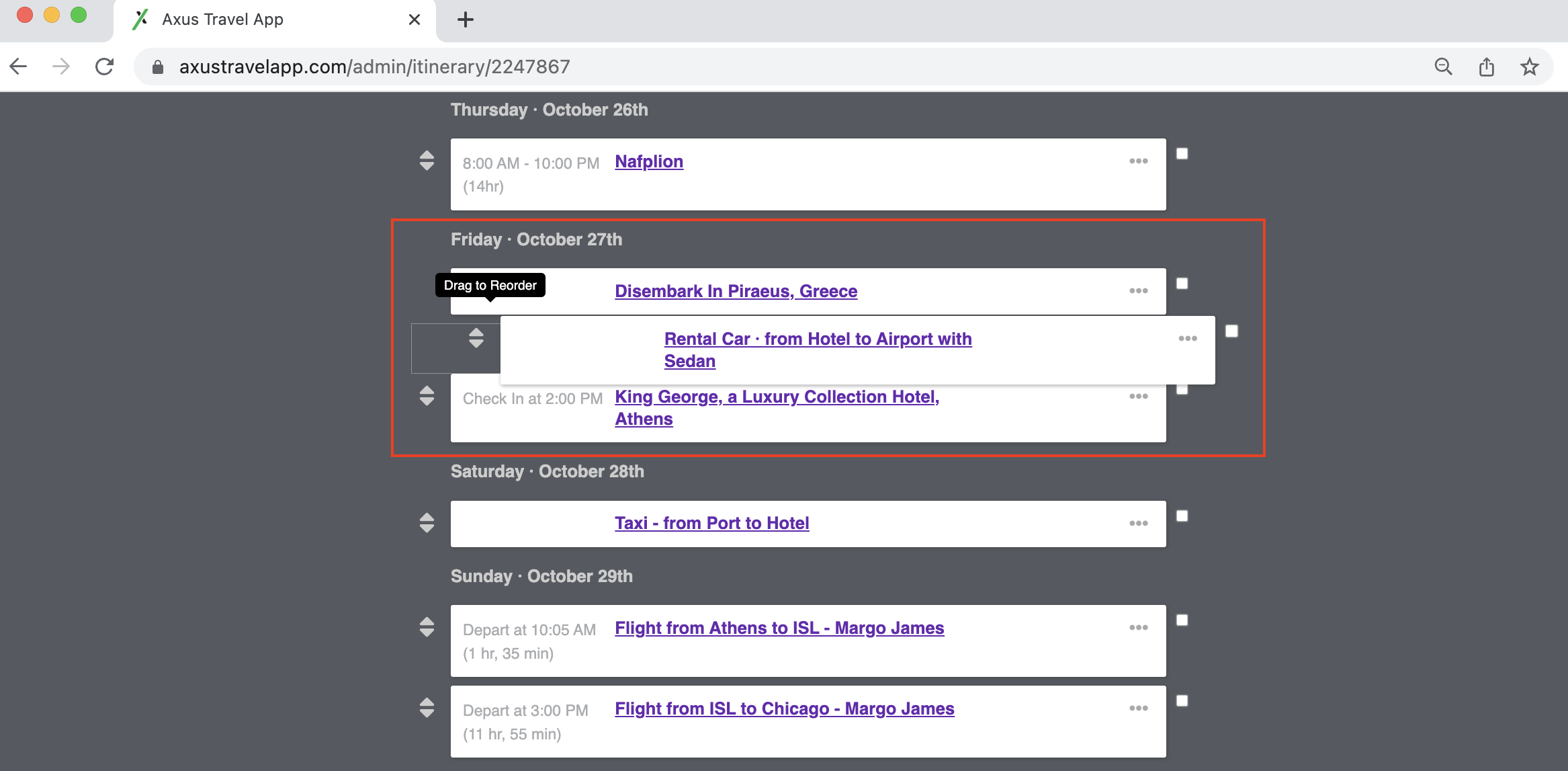Open the options menu for Flight from ISL to Chicago
Screen dimensions: 1568x771
(1139, 708)
